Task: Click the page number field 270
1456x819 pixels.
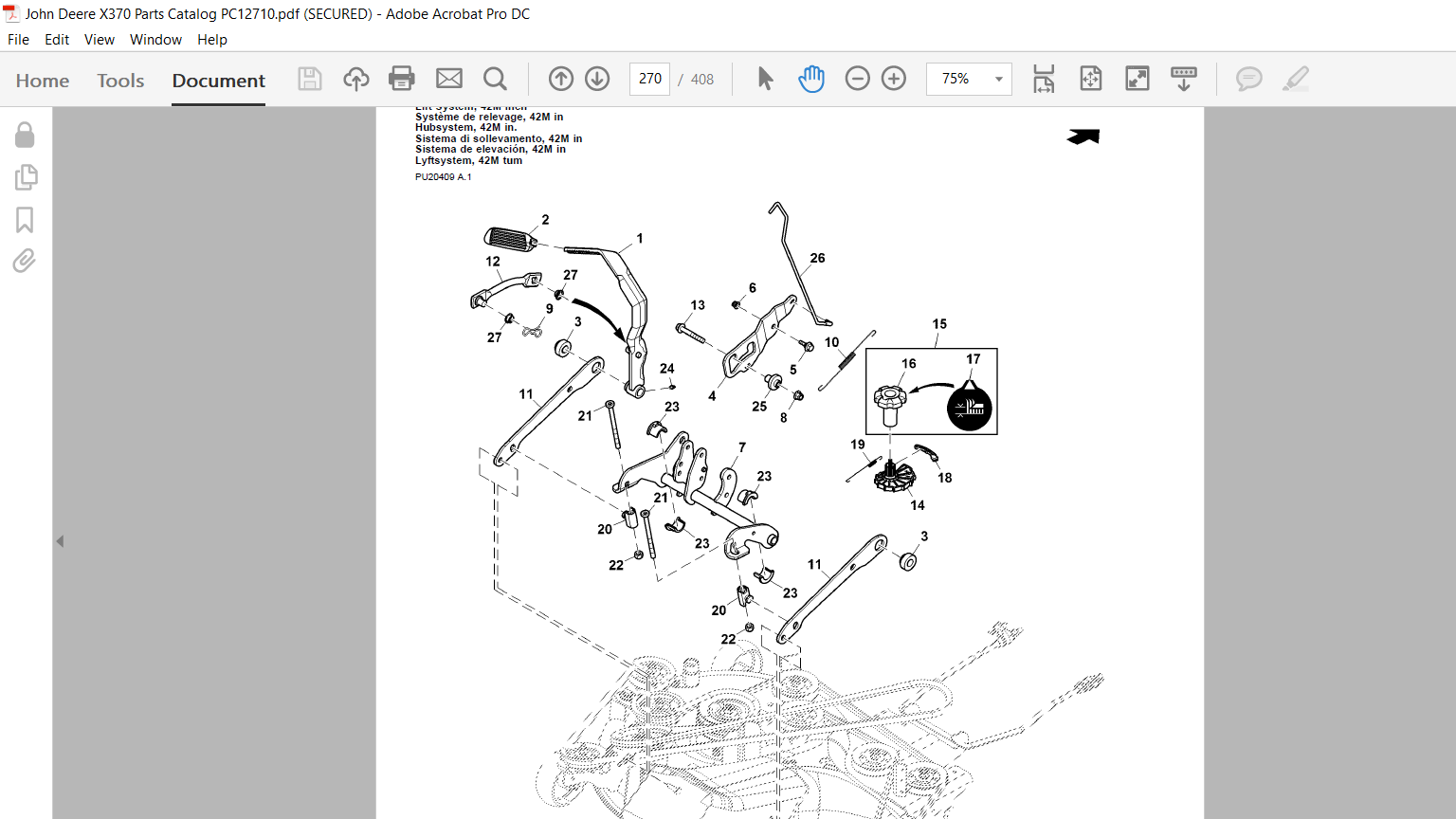Action: 649,79
